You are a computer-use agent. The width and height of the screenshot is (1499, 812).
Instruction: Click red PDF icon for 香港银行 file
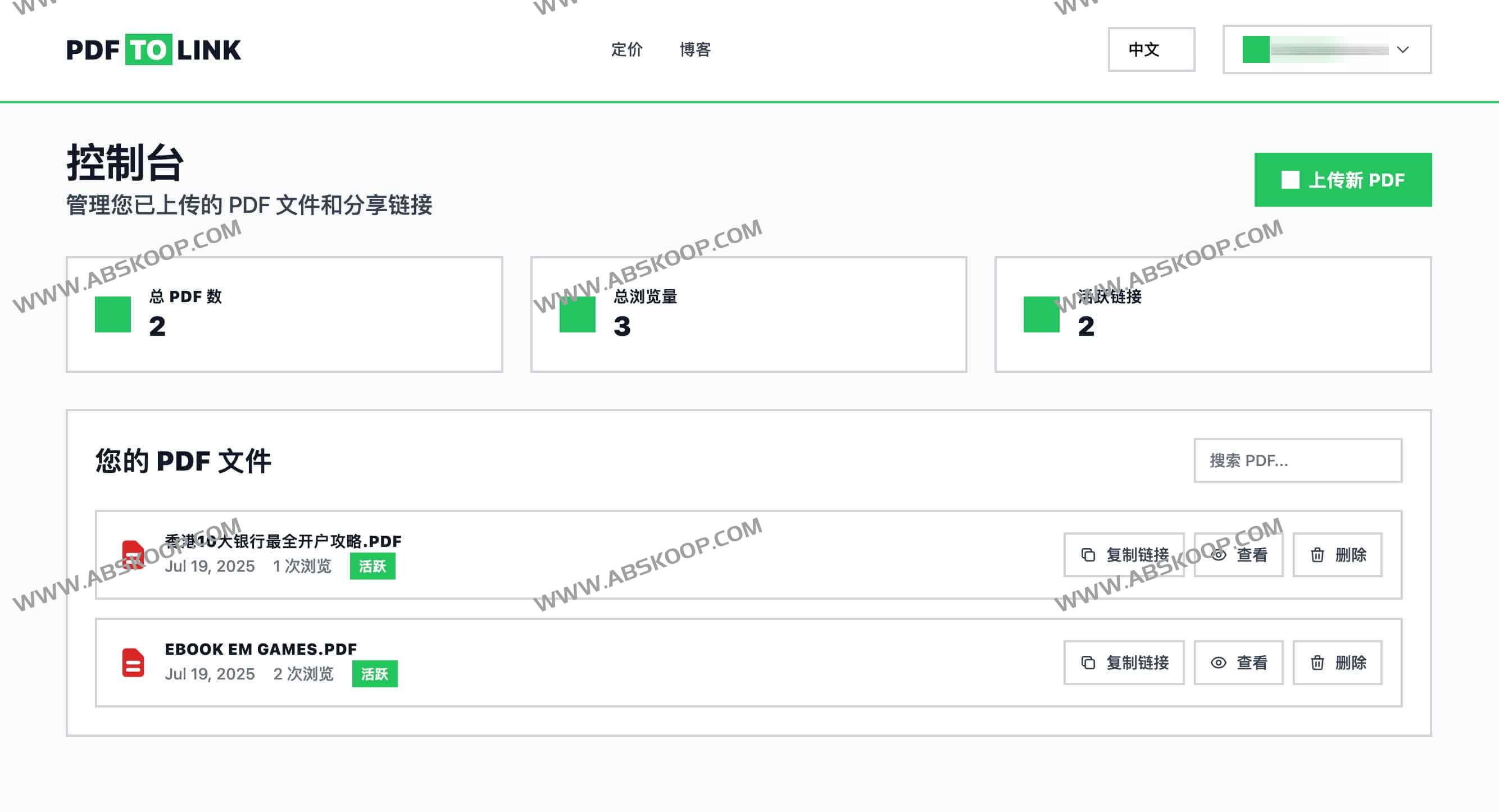133,554
